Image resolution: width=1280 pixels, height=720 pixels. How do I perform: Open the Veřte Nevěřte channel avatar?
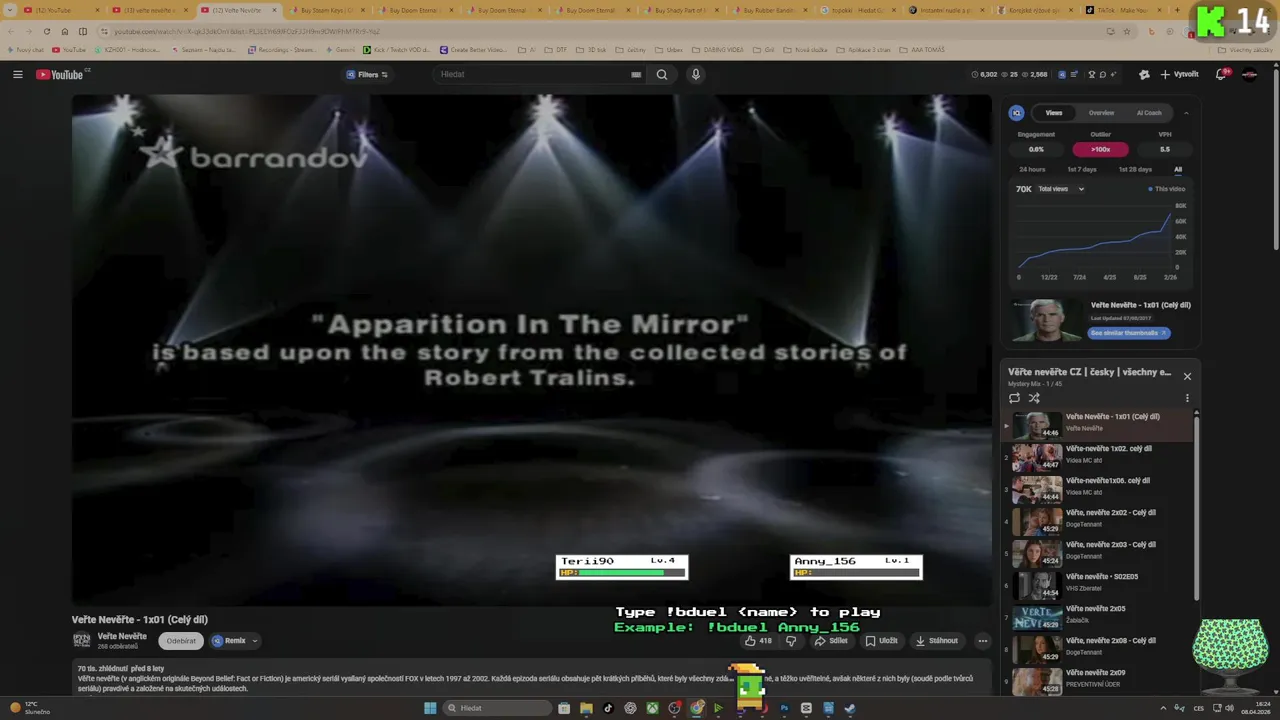[x=82, y=640]
